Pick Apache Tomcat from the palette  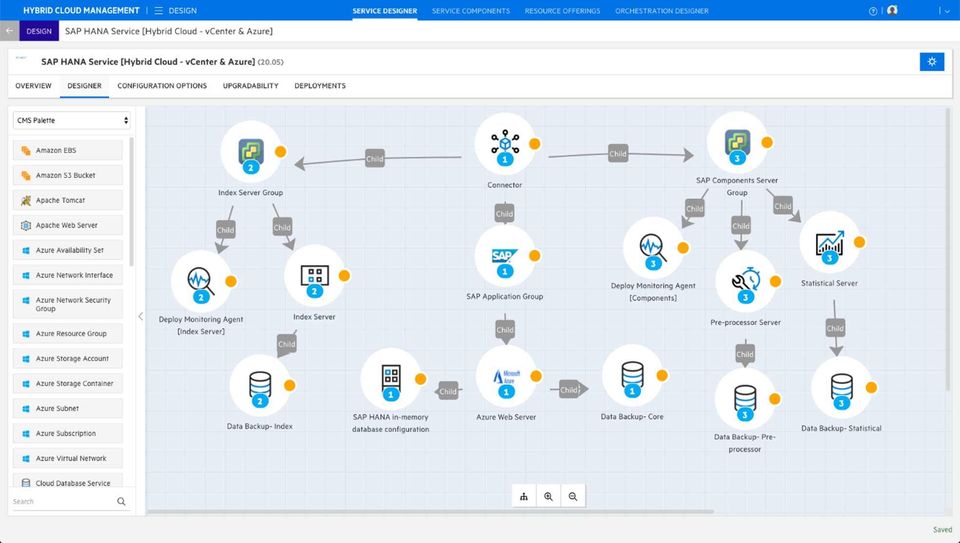point(67,200)
